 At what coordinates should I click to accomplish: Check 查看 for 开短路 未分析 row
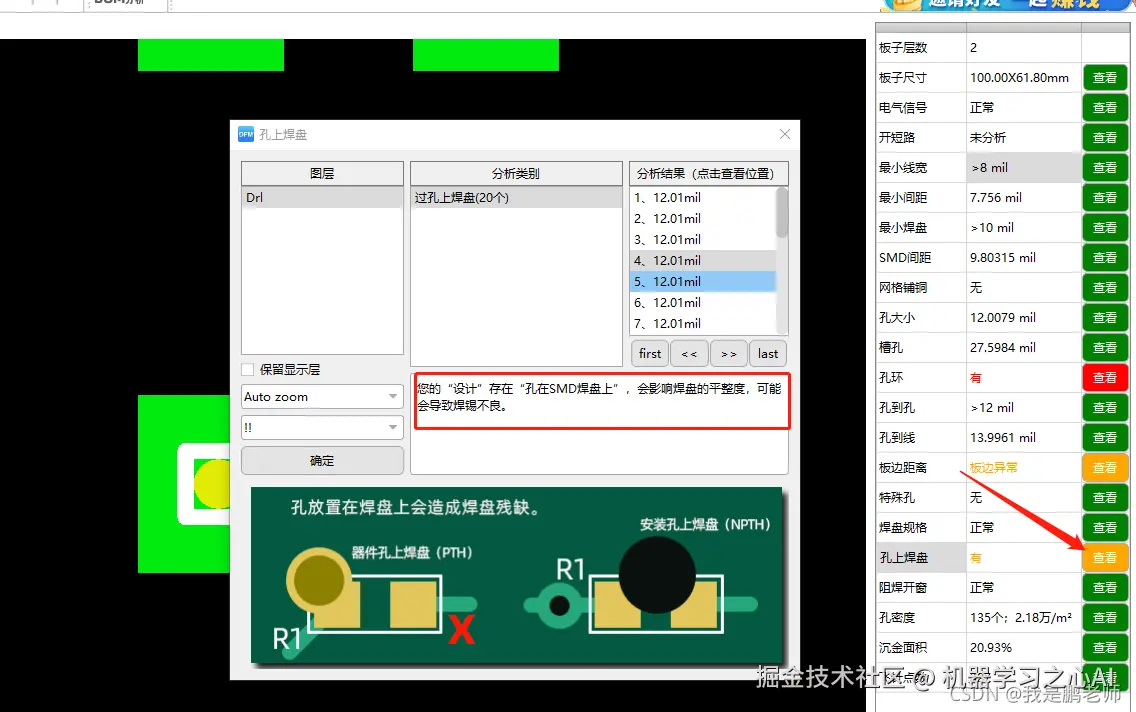(1104, 137)
